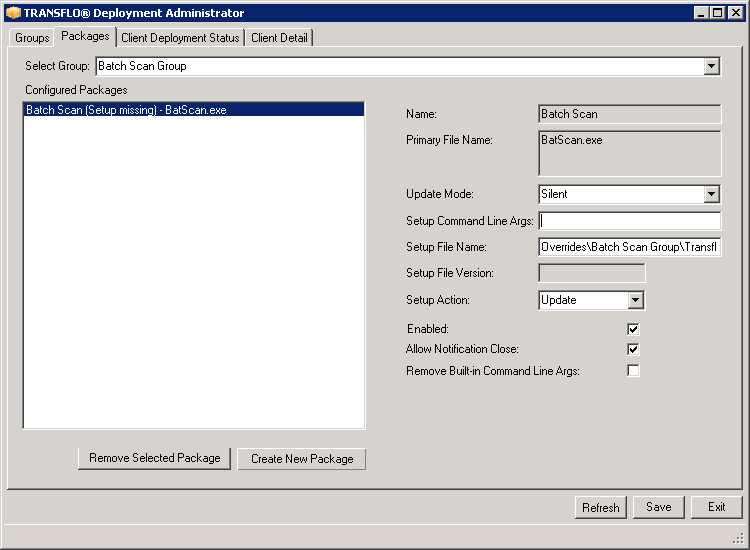
Task: Enable Remove Built-in Command Line Args checkbox
Action: click(x=633, y=371)
